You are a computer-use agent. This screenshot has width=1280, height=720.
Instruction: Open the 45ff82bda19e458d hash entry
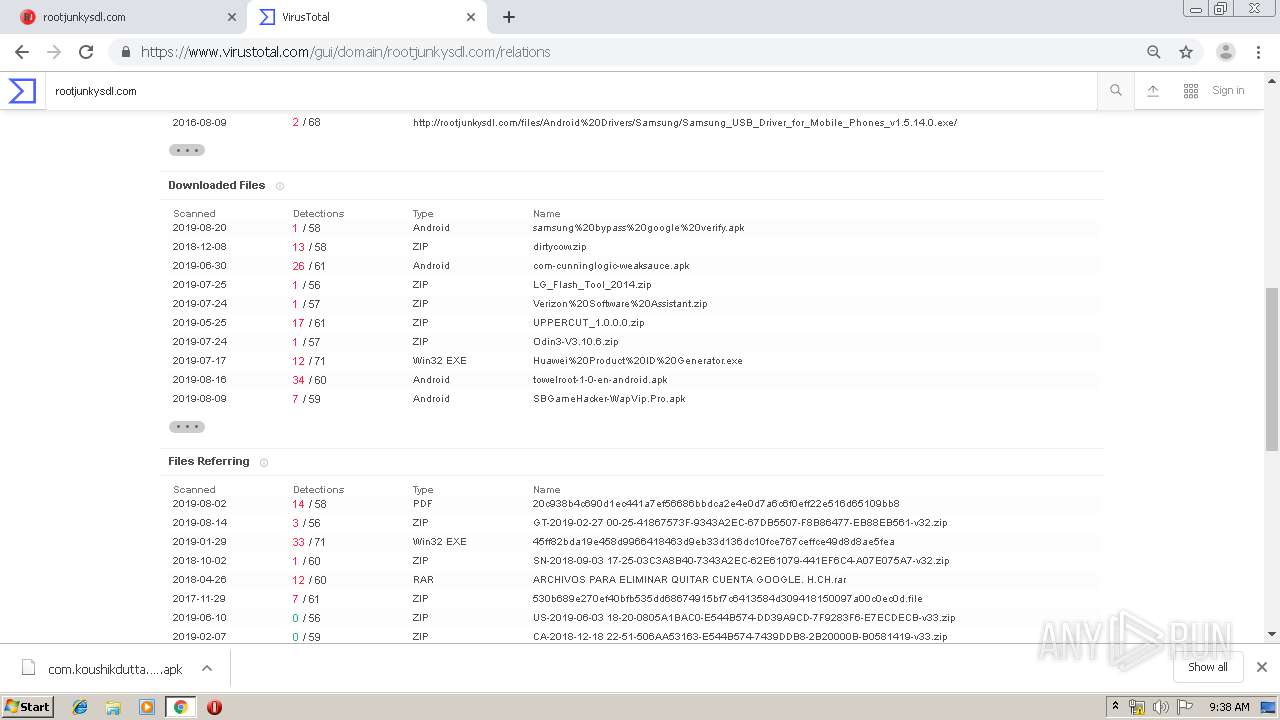(x=713, y=542)
